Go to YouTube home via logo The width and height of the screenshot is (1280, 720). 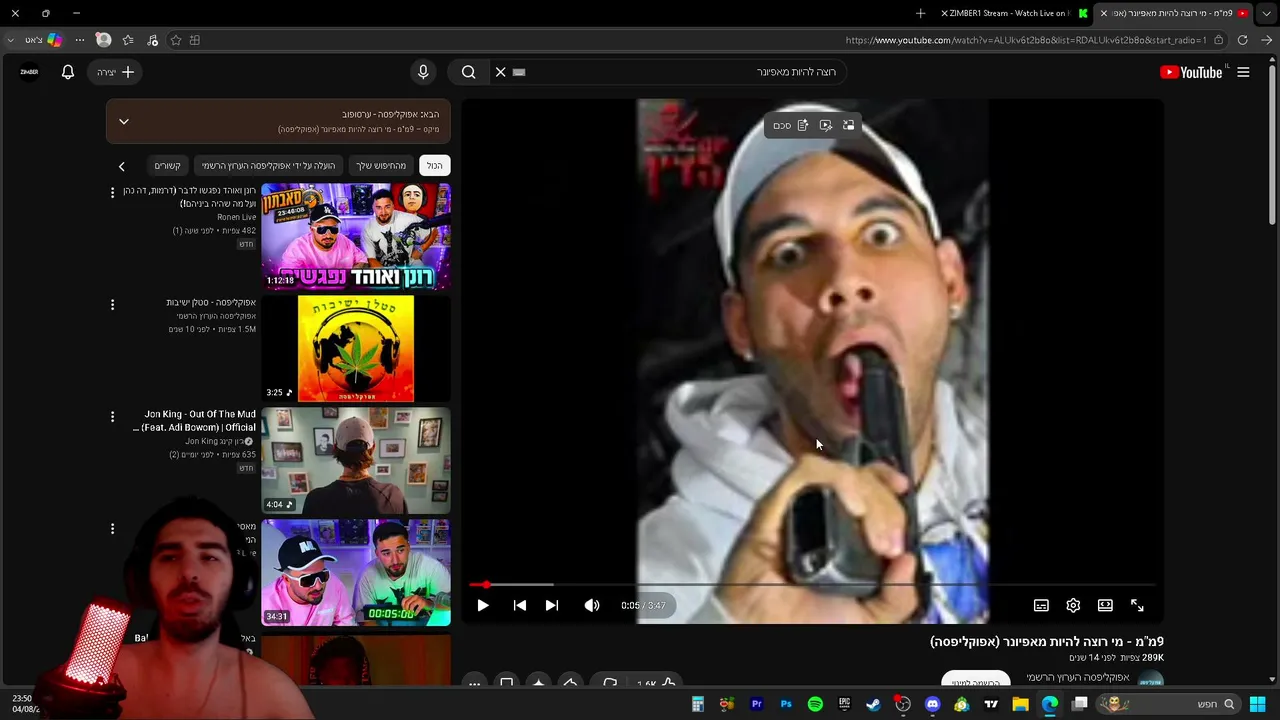1191,72
